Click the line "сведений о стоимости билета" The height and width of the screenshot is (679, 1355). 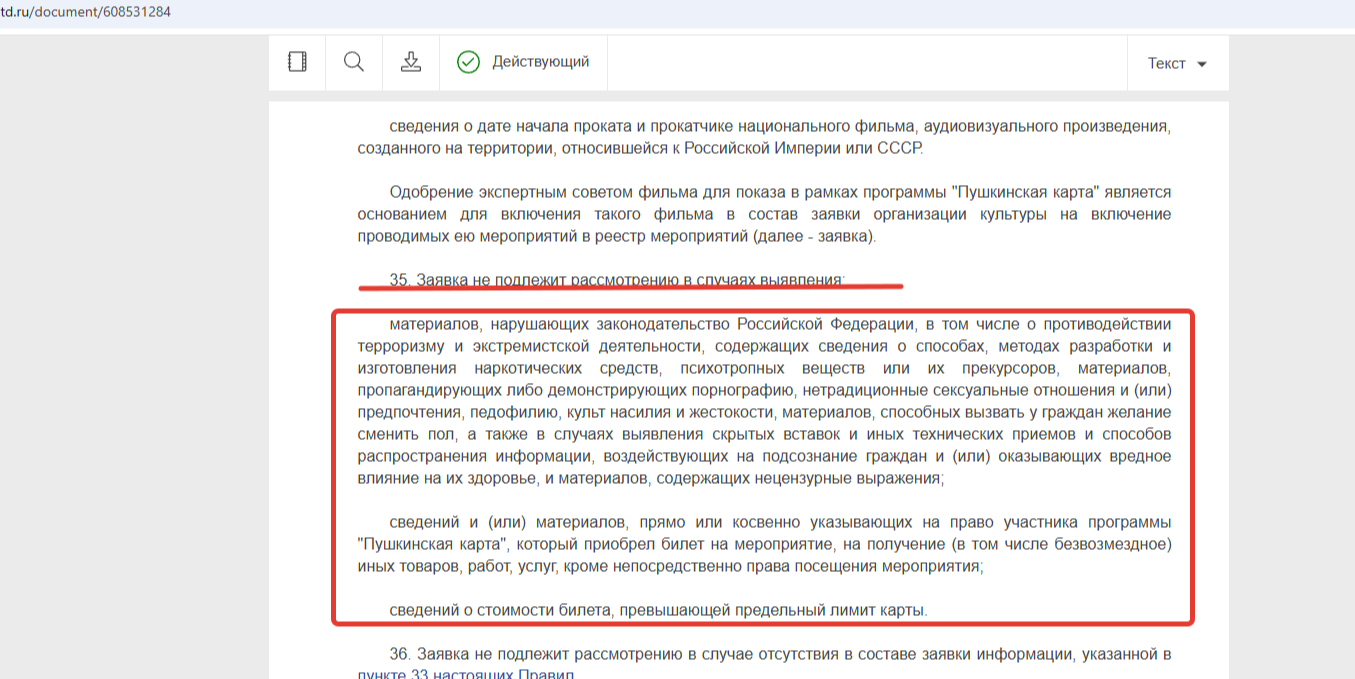click(x=658, y=610)
